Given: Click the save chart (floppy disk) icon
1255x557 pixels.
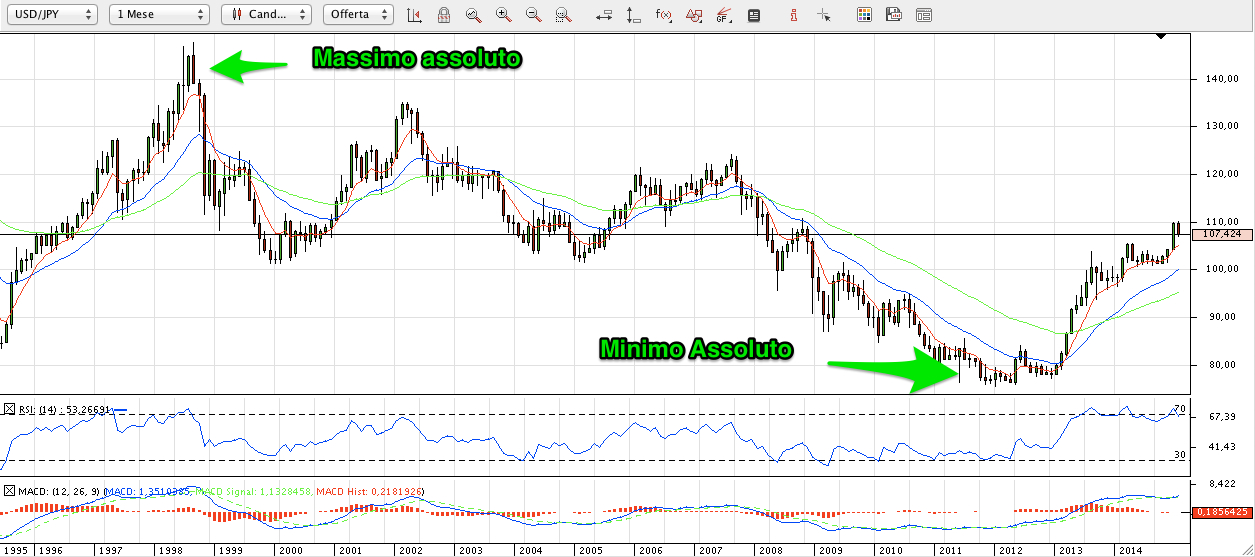Looking at the screenshot, I should [x=894, y=15].
